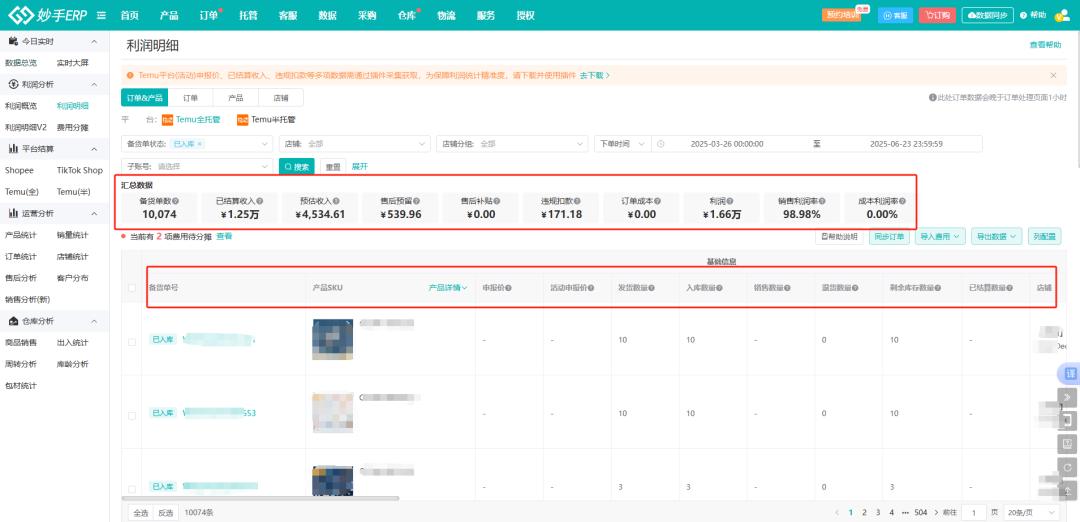Open the 仓库 top menu

406,15
